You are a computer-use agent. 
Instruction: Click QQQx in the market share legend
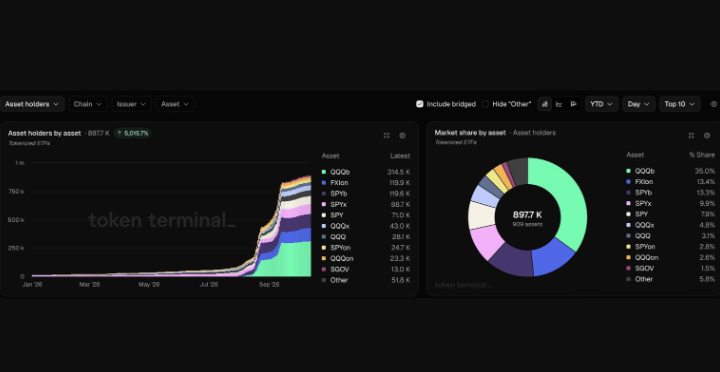pos(644,225)
